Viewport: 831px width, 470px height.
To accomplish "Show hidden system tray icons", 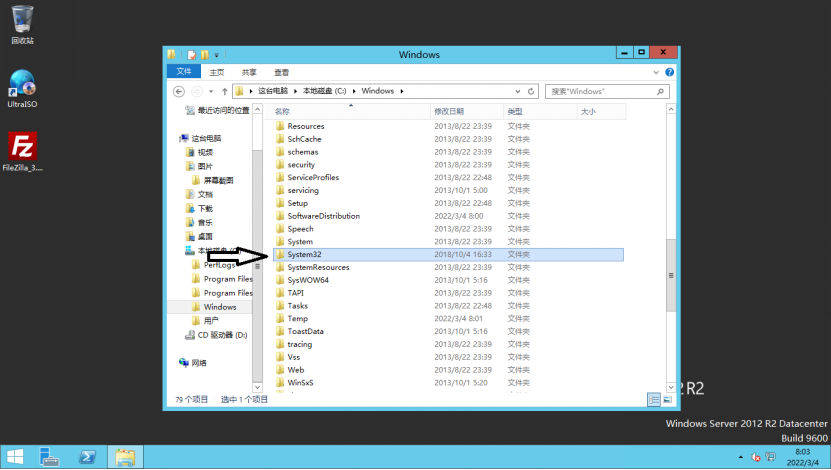I will tap(740, 457).
